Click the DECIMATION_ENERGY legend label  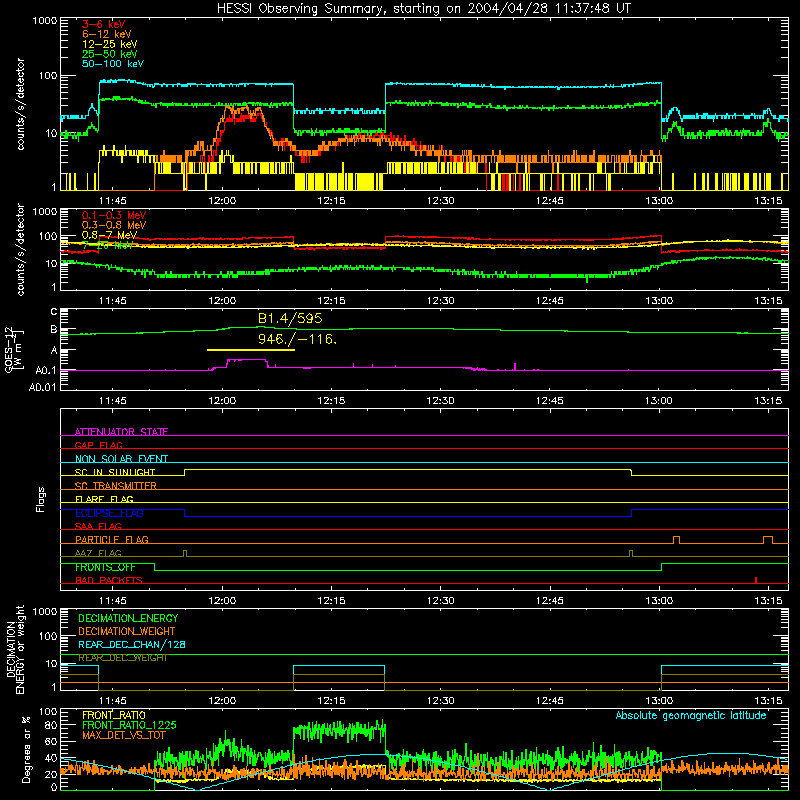coord(128,618)
